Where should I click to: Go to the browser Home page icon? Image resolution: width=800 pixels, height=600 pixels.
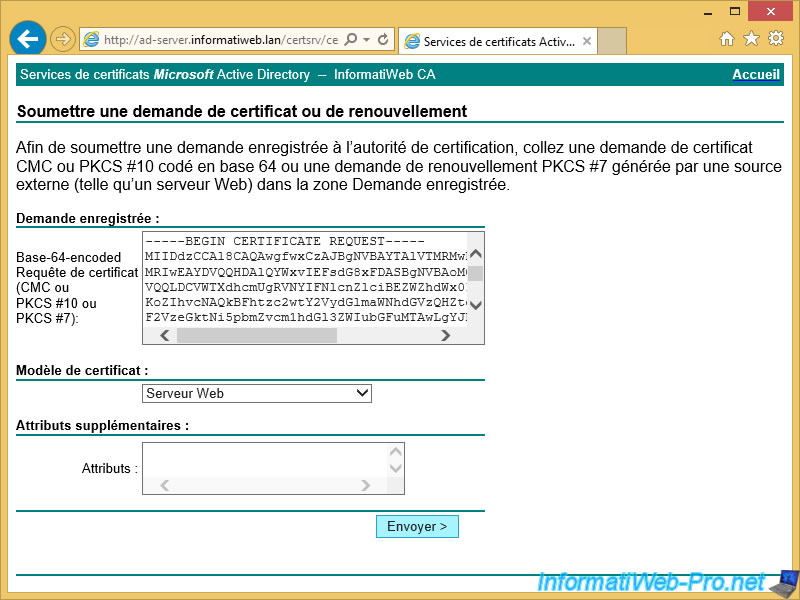tap(727, 38)
